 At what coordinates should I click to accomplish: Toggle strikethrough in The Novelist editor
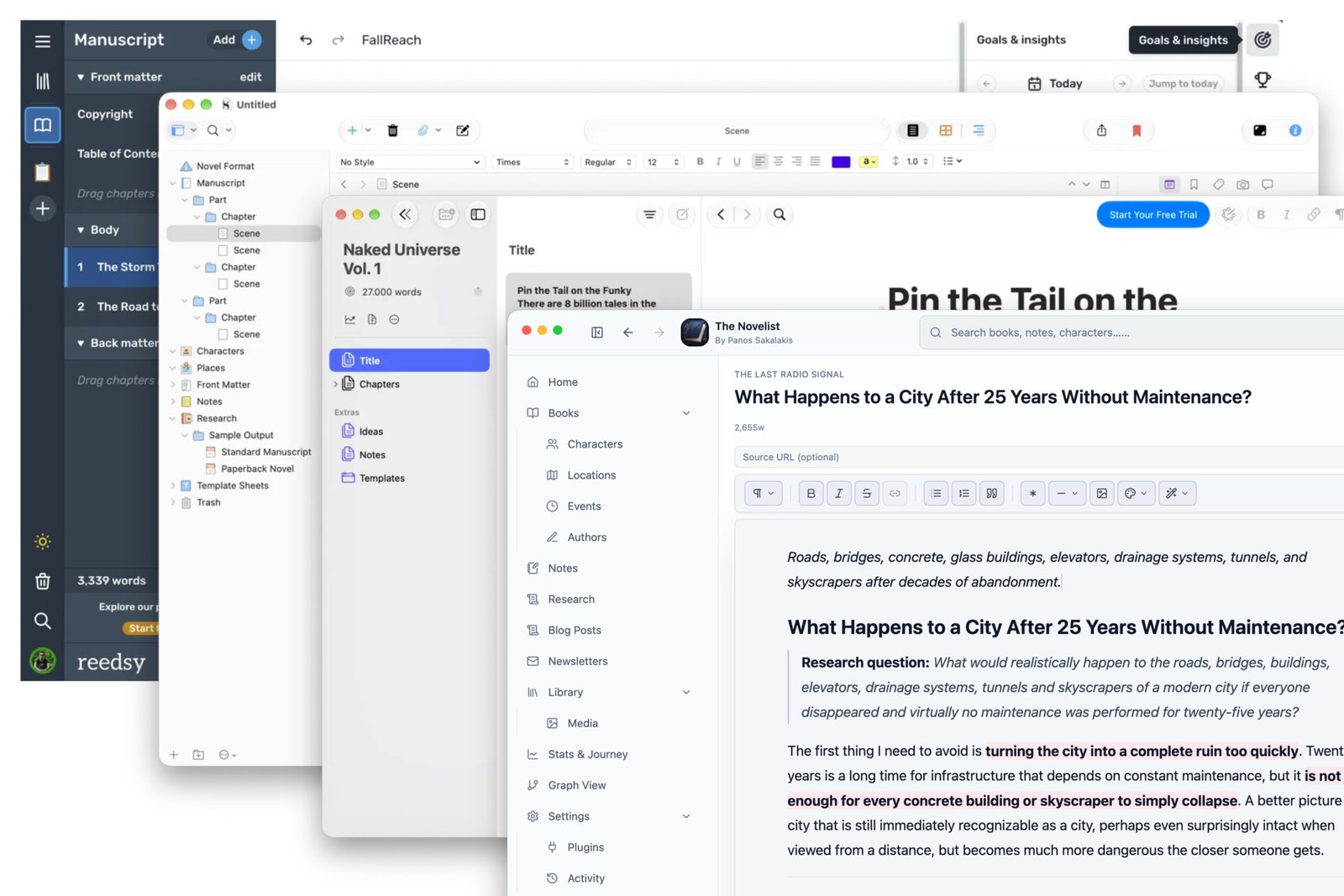point(867,493)
